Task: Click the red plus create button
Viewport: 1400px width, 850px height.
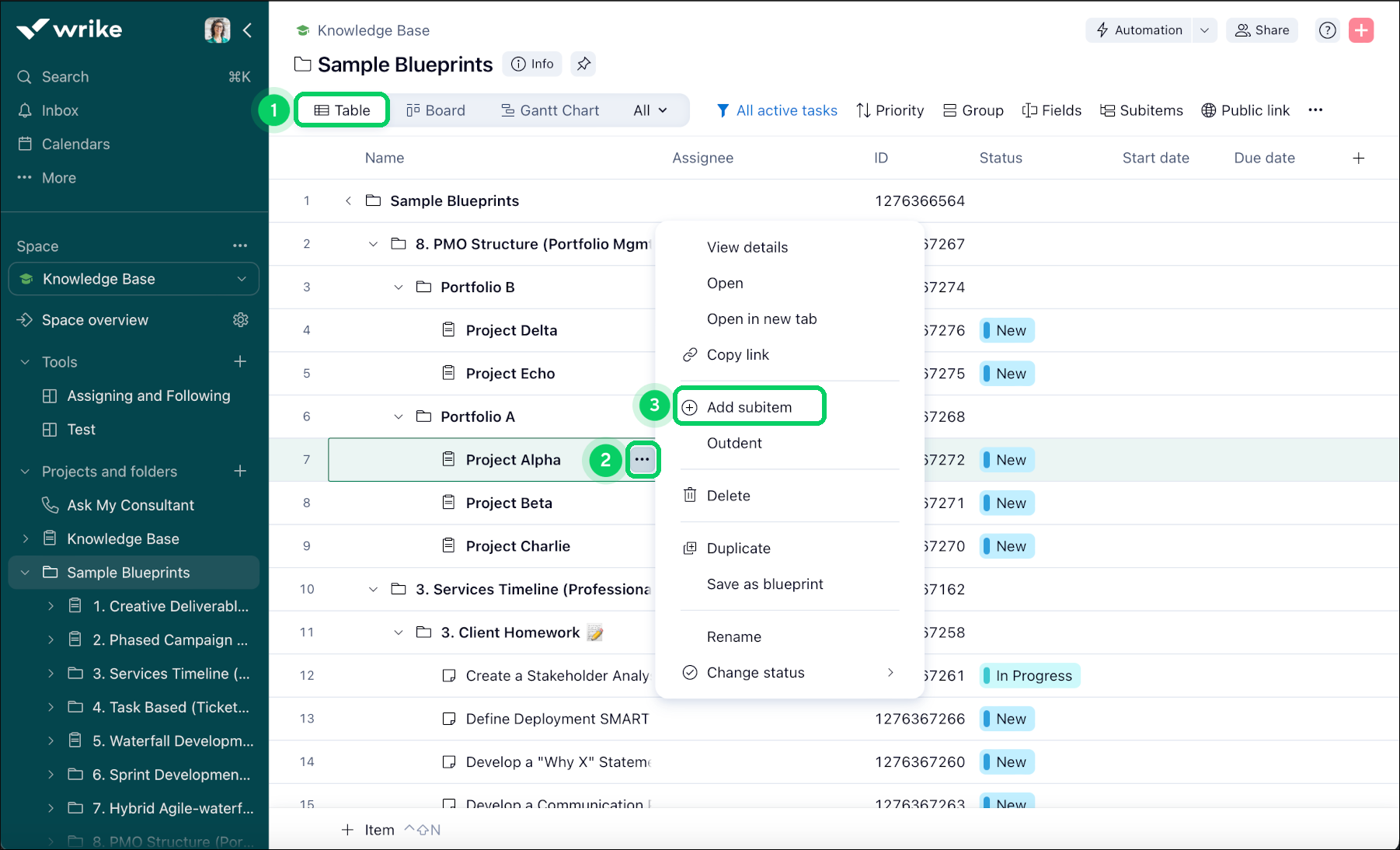Action: 1361,30
